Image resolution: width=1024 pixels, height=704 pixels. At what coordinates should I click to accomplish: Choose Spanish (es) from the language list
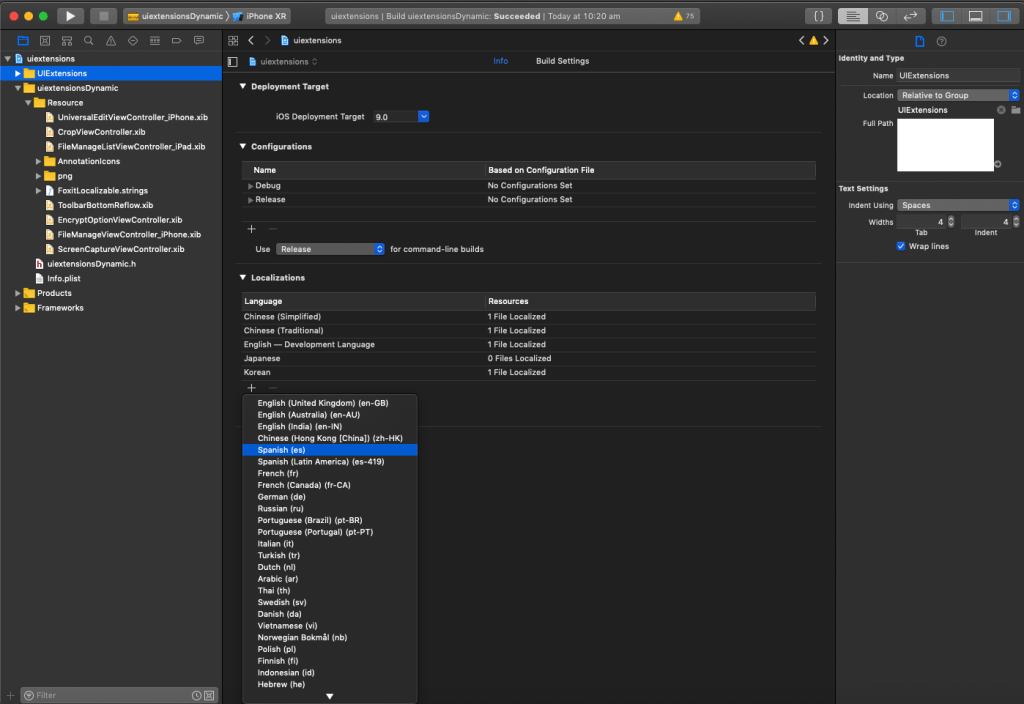(x=330, y=450)
